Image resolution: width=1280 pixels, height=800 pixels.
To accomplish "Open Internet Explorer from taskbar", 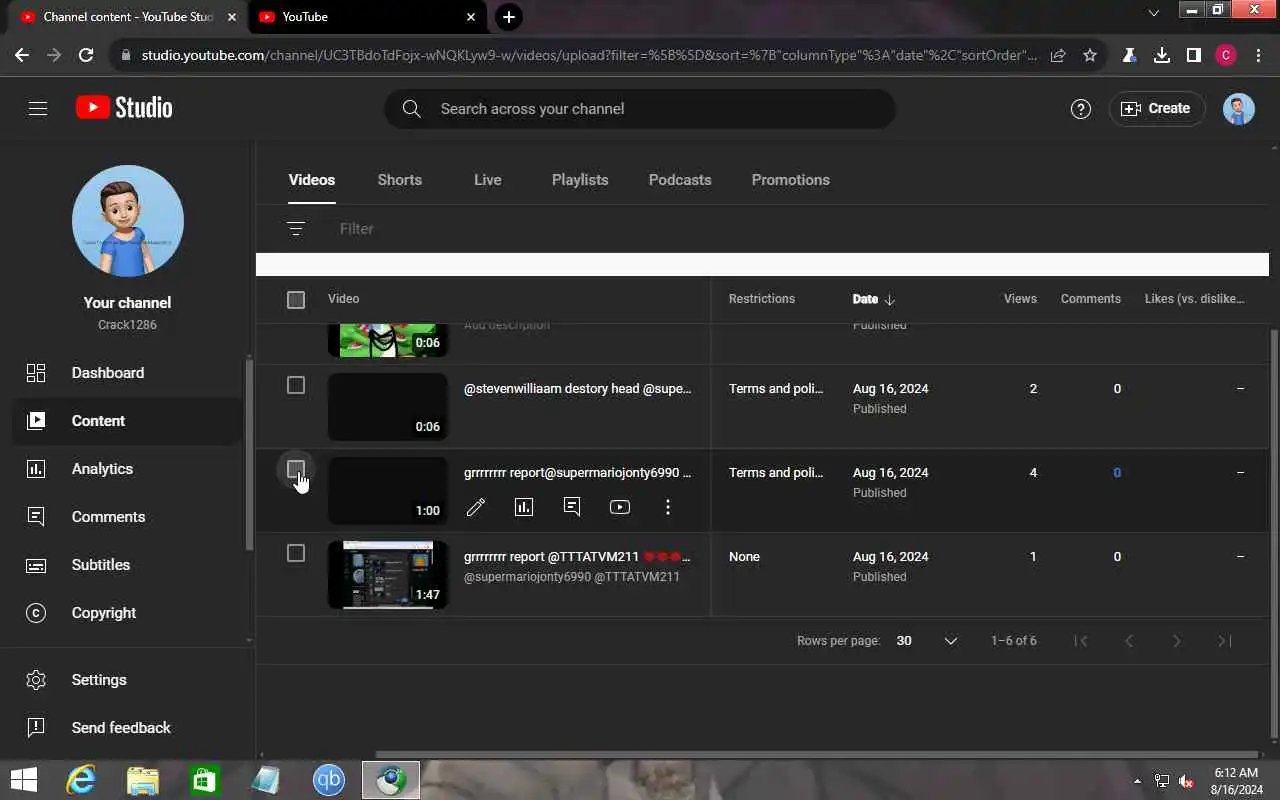I will 81,780.
